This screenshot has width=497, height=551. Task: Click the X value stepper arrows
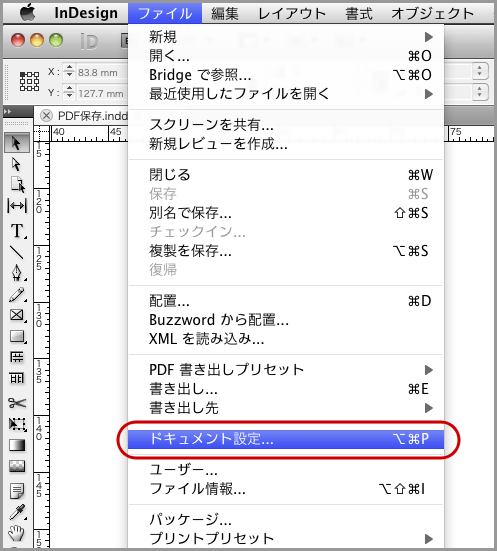69,71
